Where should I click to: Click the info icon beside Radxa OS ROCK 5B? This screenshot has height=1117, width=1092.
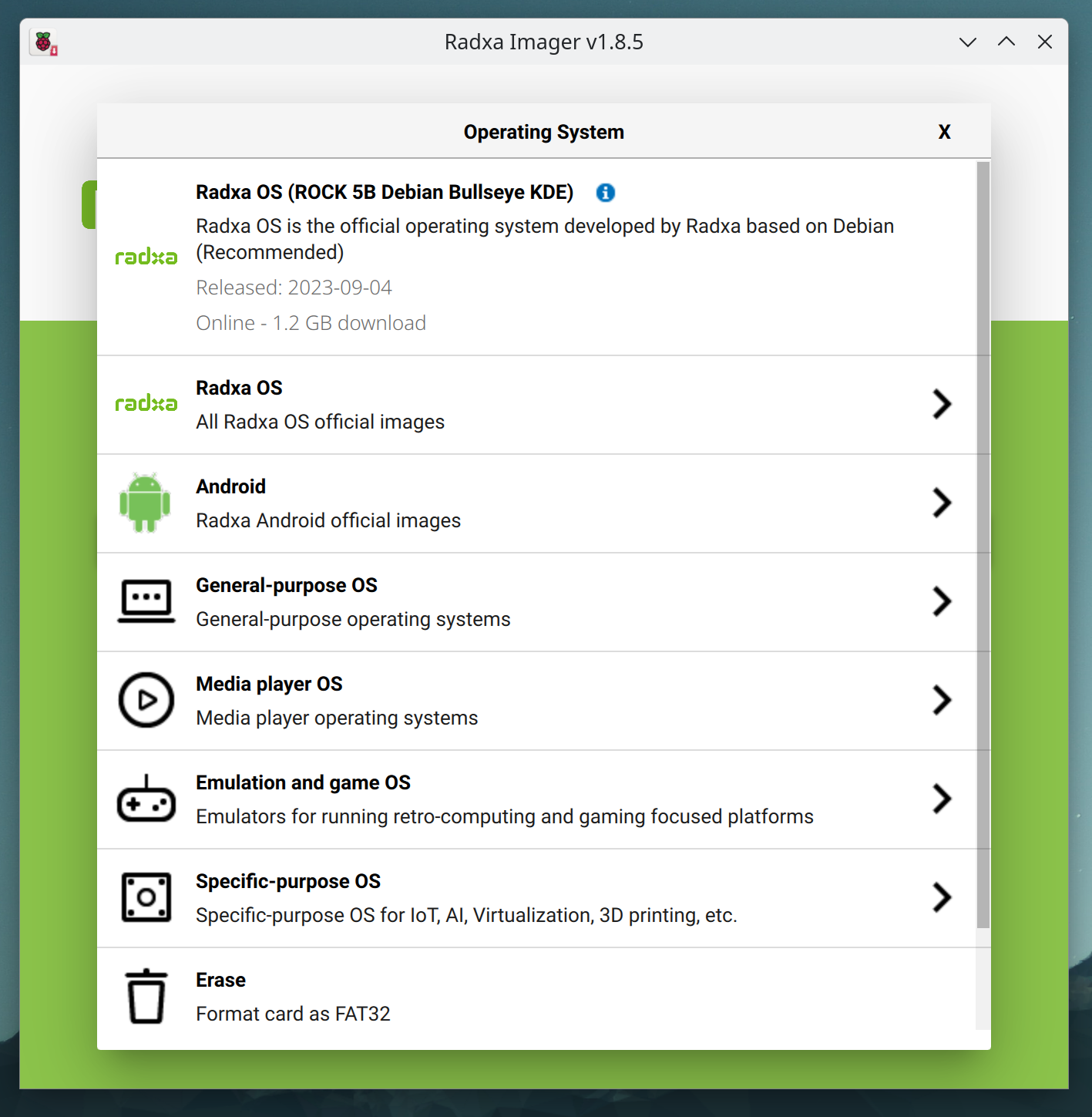tap(606, 193)
